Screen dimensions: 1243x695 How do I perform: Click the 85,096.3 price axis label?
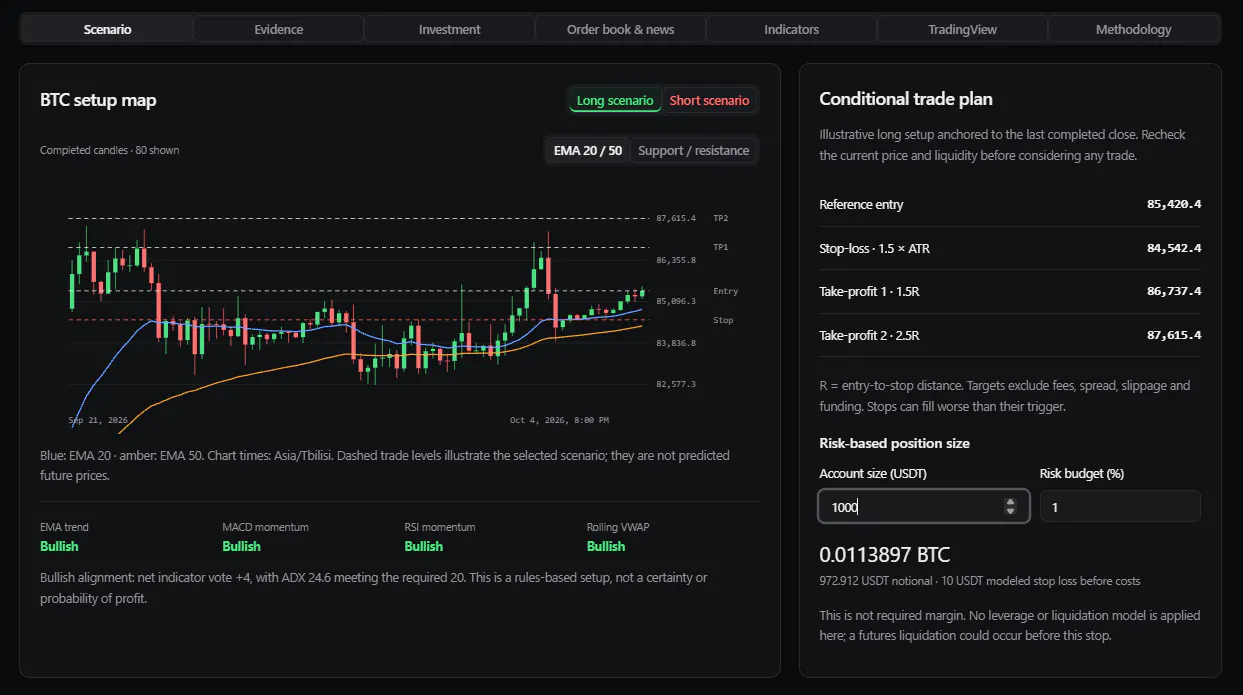pos(676,301)
